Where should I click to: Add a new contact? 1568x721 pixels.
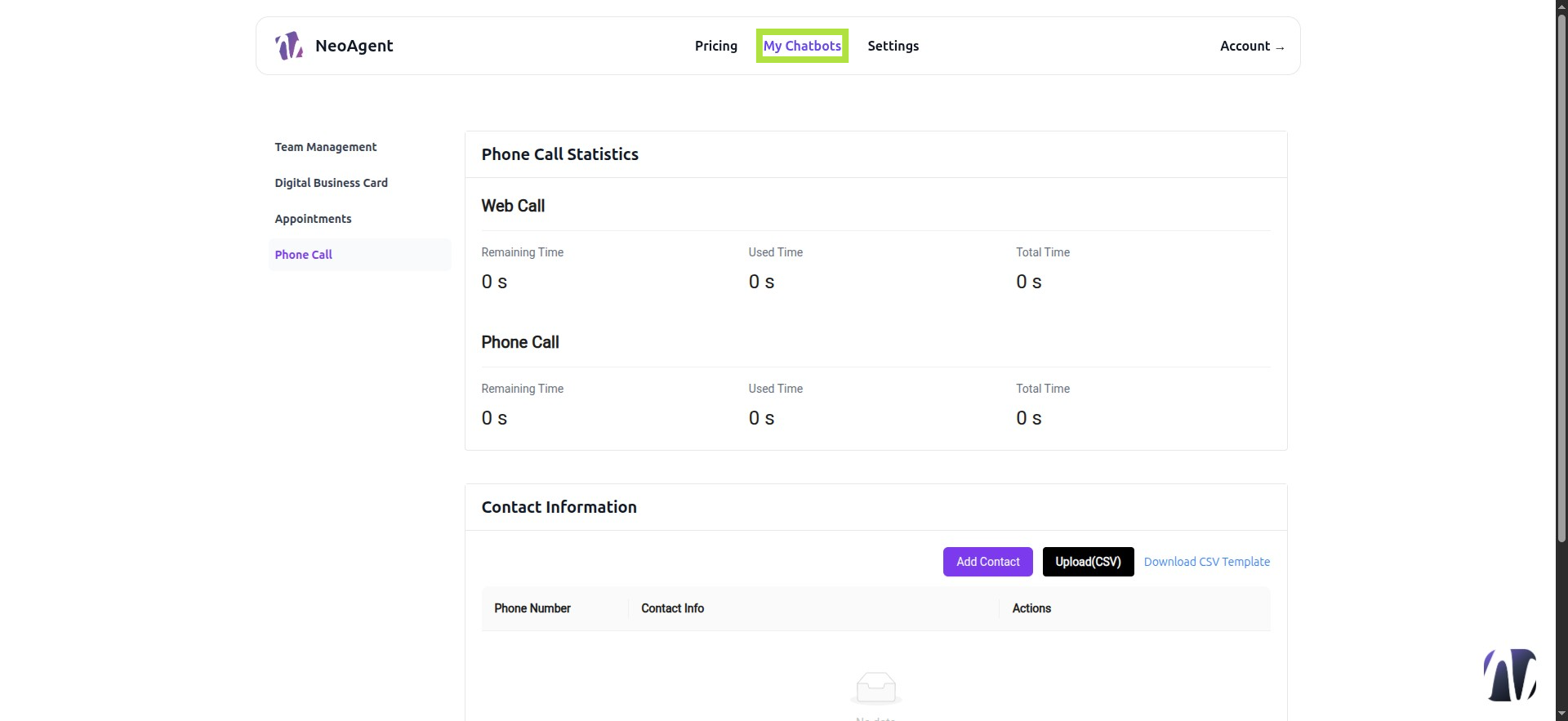[987, 562]
